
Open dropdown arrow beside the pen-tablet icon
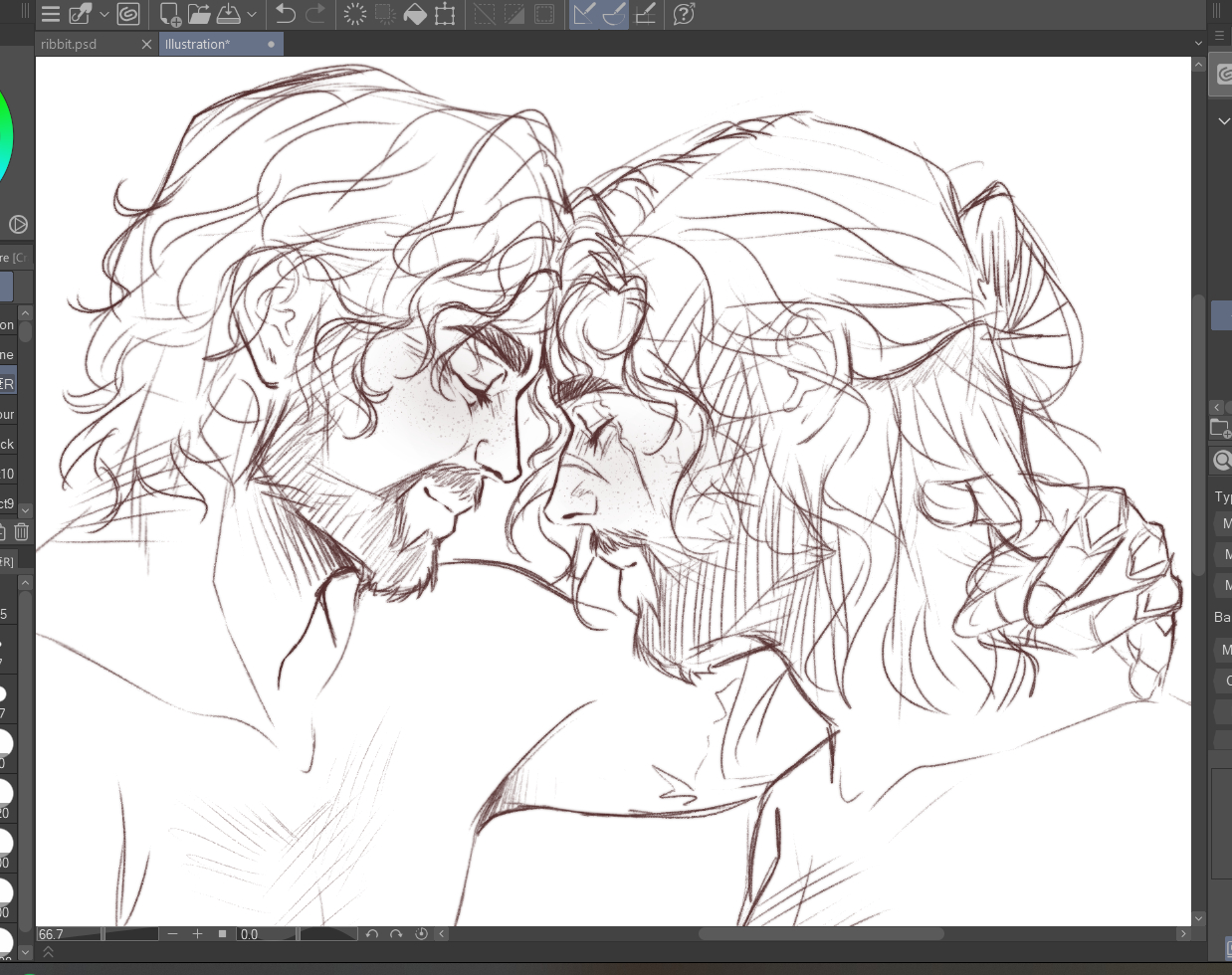click(x=103, y=14)
